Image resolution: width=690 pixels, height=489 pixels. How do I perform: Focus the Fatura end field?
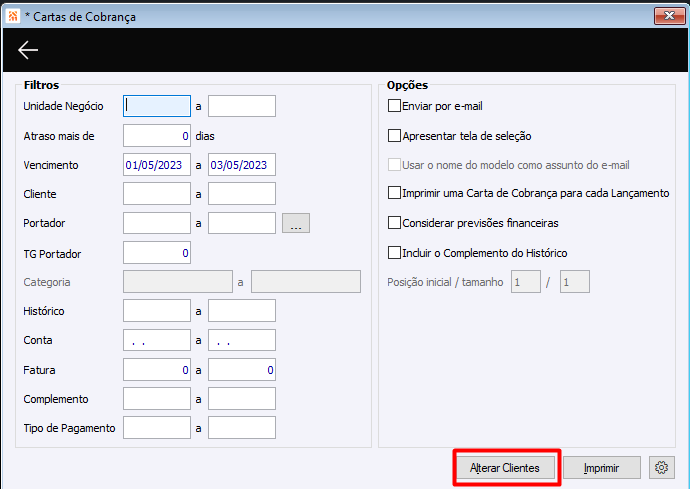tap(242, 370)
